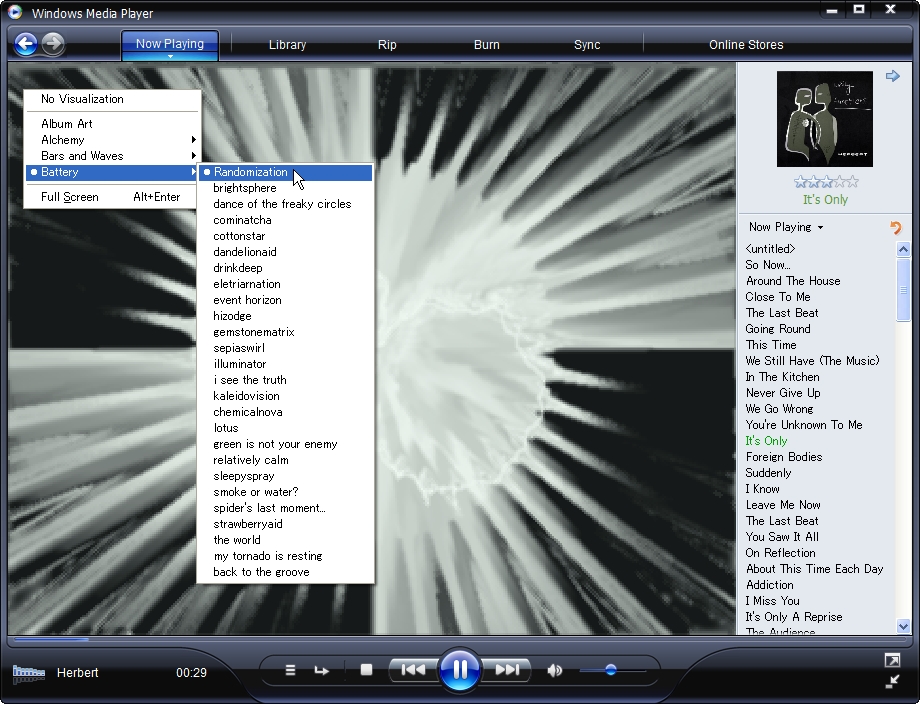920x704 pixels.
Task: Pick the brightsphere visualization
Action: [286, 188]
